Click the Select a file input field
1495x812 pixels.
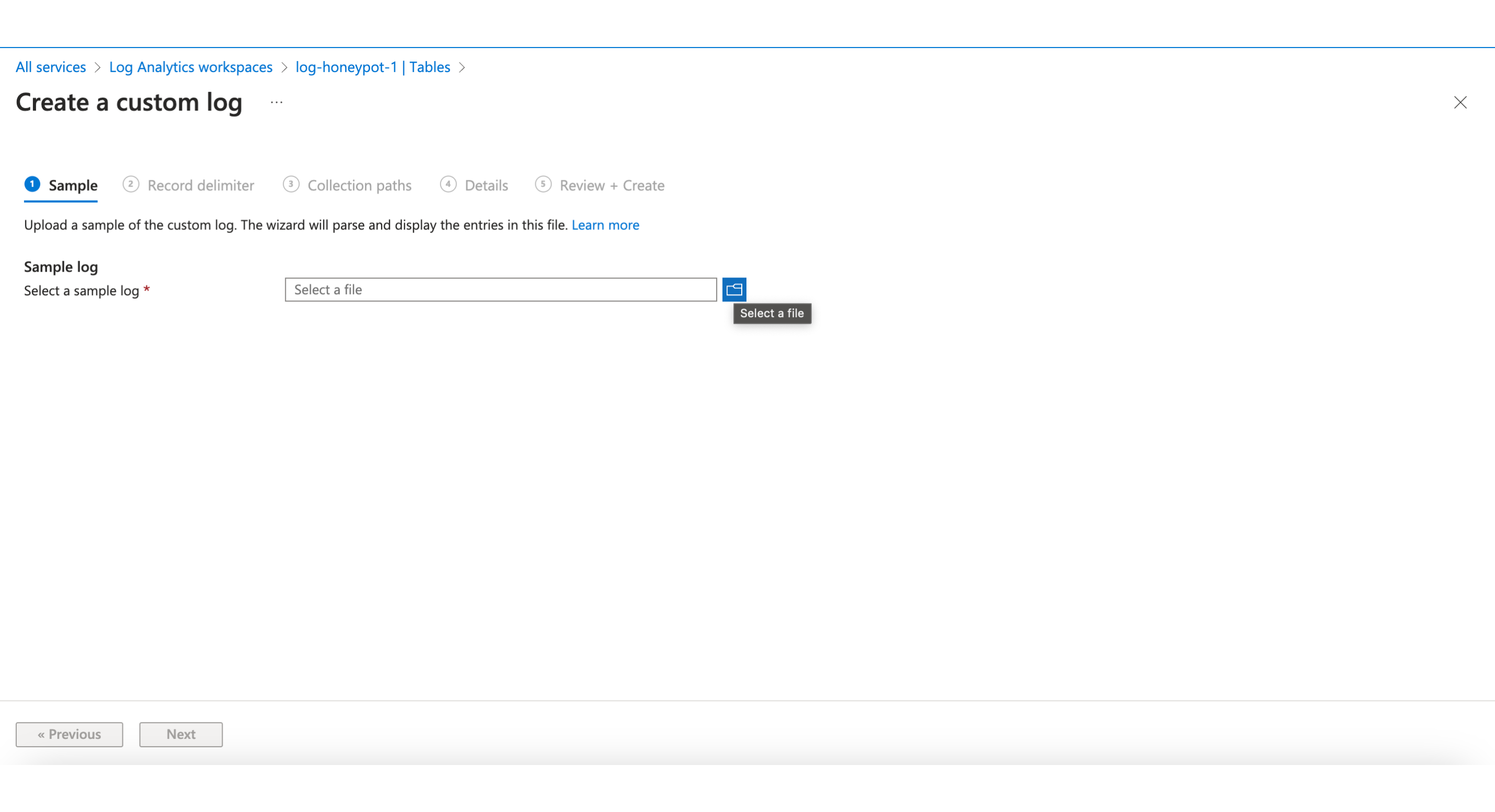[500, 289]
